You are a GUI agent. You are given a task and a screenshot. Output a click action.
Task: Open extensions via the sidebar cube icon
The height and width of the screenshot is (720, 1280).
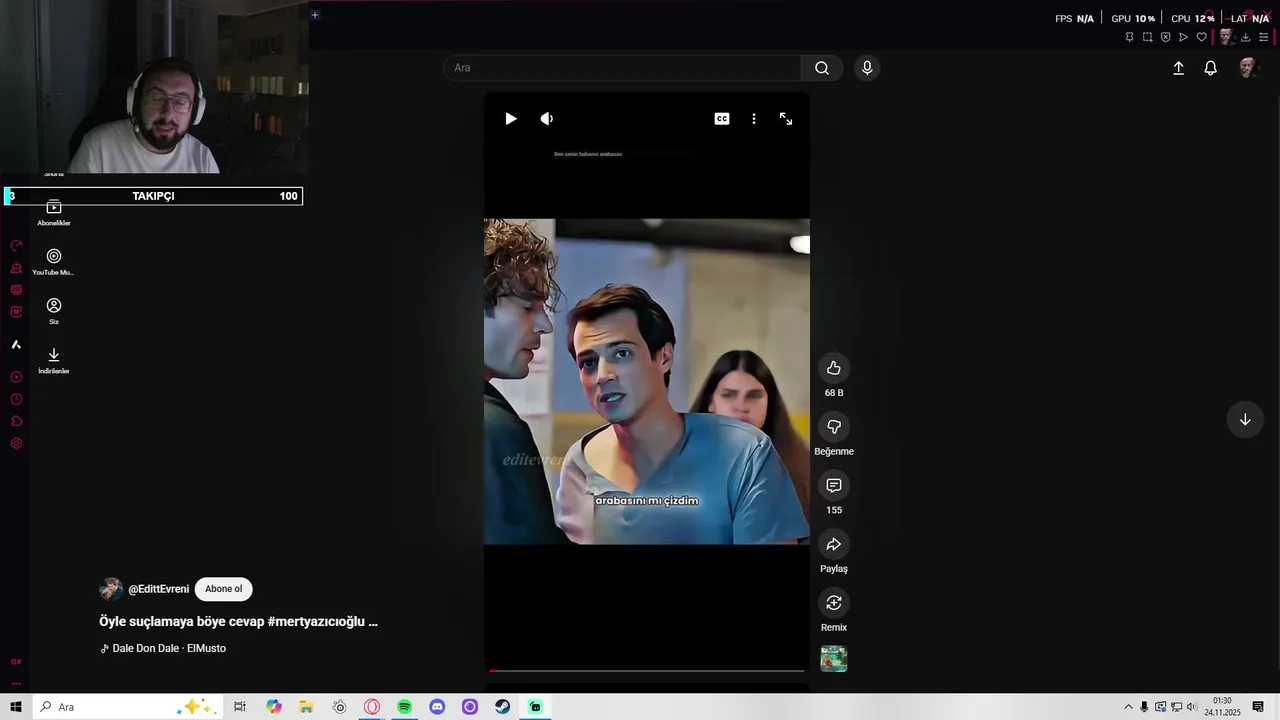pos(16,421)
